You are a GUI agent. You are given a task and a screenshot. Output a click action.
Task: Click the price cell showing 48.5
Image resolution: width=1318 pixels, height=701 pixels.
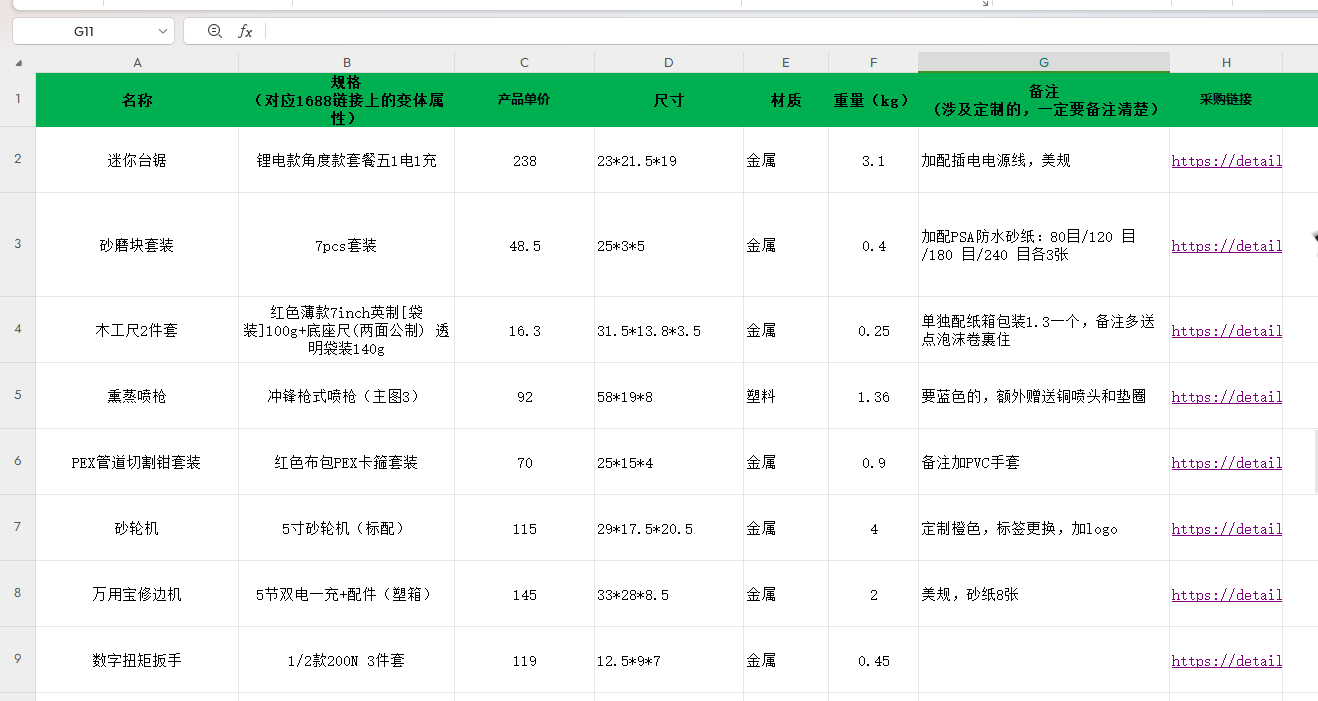click(524, 245)
